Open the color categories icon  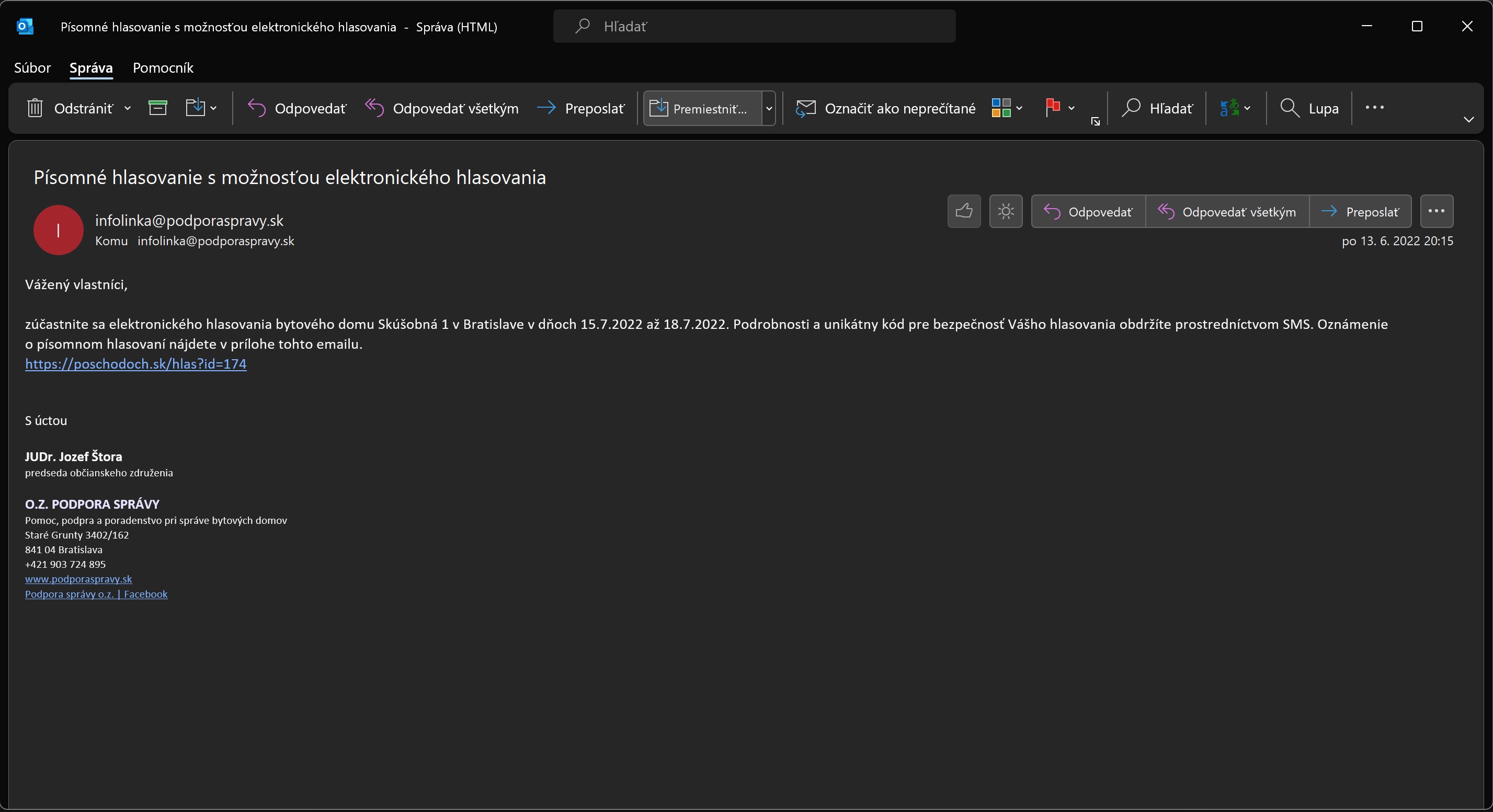pyautogui.click(x=1001, y=108)
